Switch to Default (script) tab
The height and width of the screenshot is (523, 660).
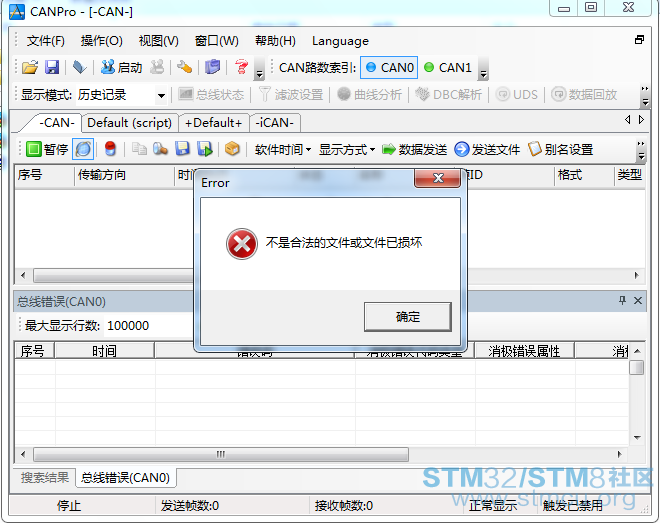[129, 123]
